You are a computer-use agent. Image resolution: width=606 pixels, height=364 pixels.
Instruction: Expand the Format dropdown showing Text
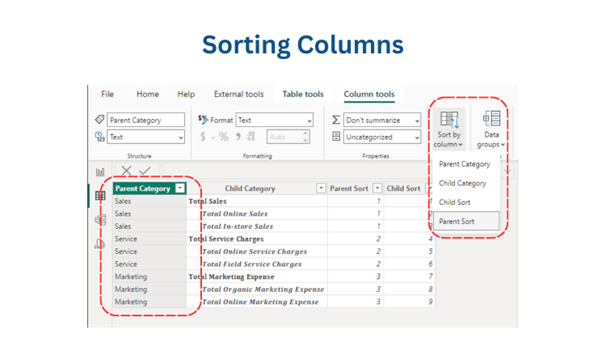(274, 120)
